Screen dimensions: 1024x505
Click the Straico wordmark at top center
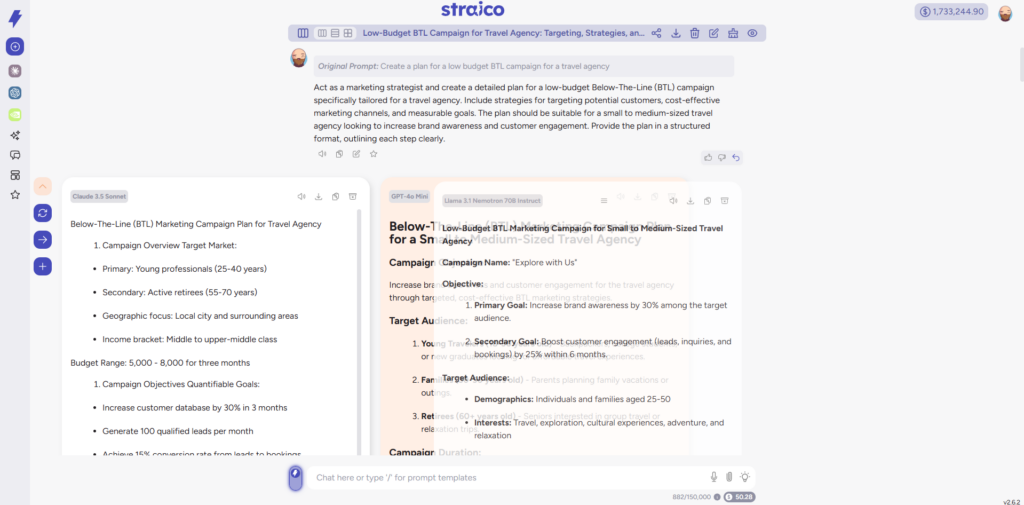coord(472,10)
